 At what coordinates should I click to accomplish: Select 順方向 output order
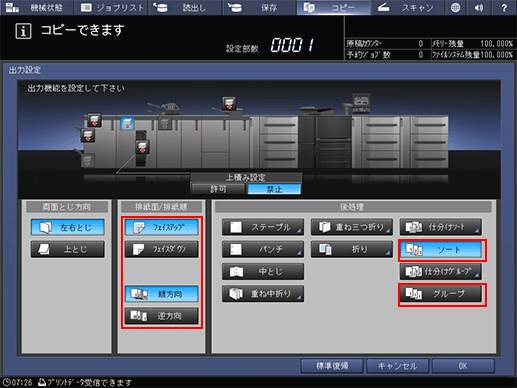click(x=162, y=294)
